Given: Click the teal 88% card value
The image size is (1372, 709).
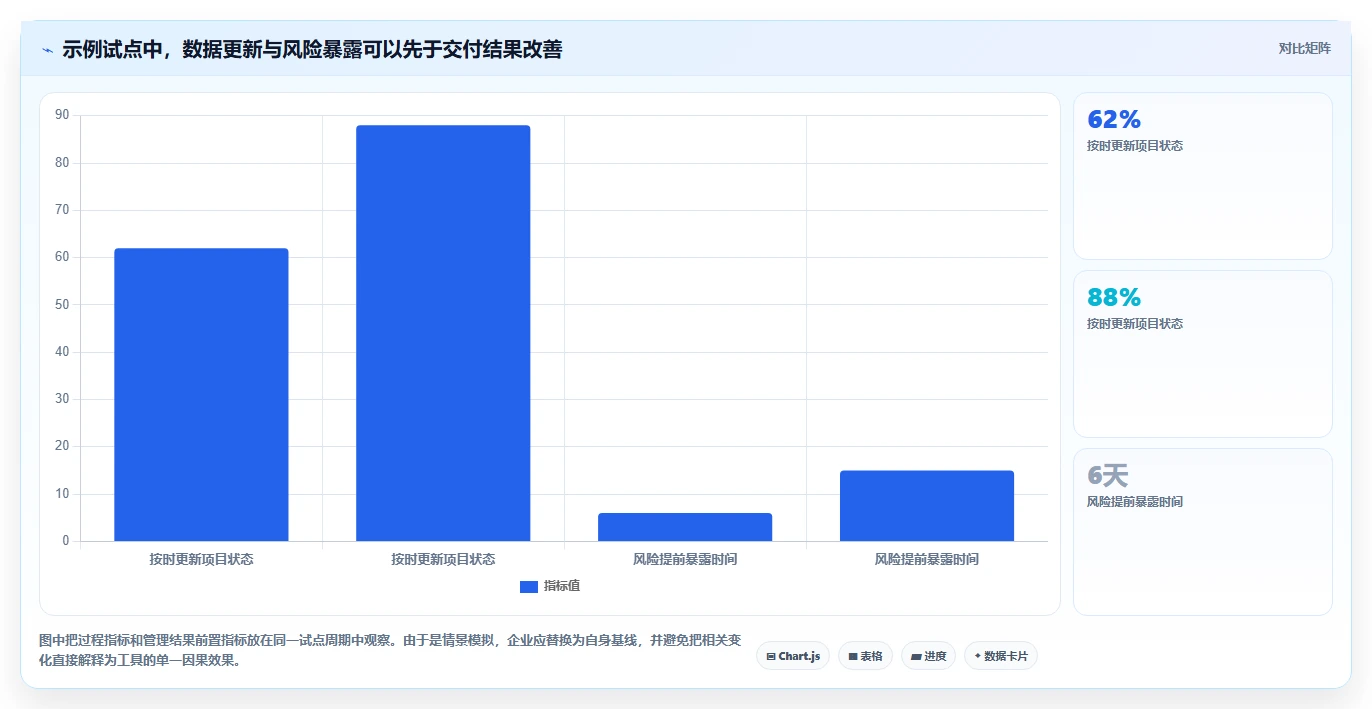Looking at the screenshot, I should 1114,297.
